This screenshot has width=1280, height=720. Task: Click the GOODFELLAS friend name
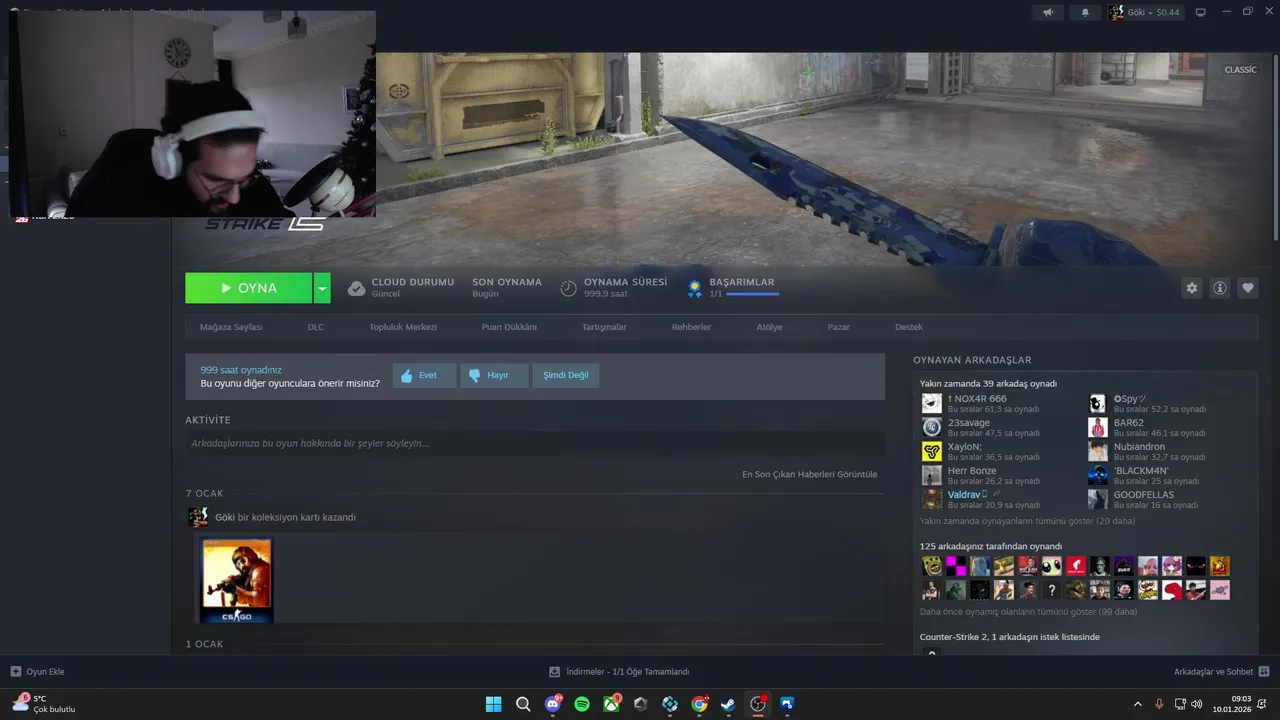click(1144, 495)
